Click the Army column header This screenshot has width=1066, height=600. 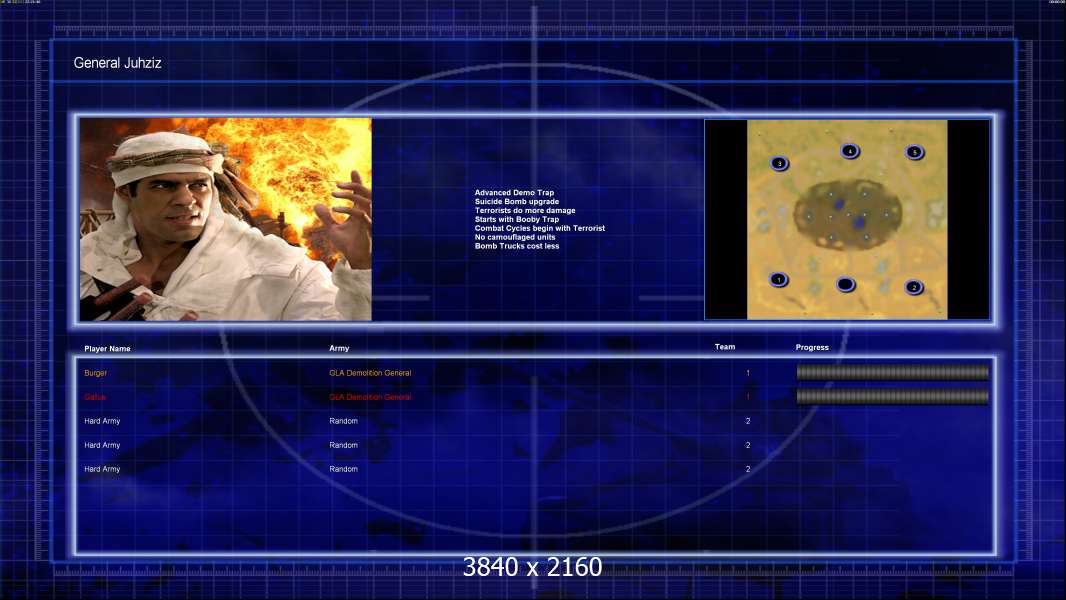339,348
